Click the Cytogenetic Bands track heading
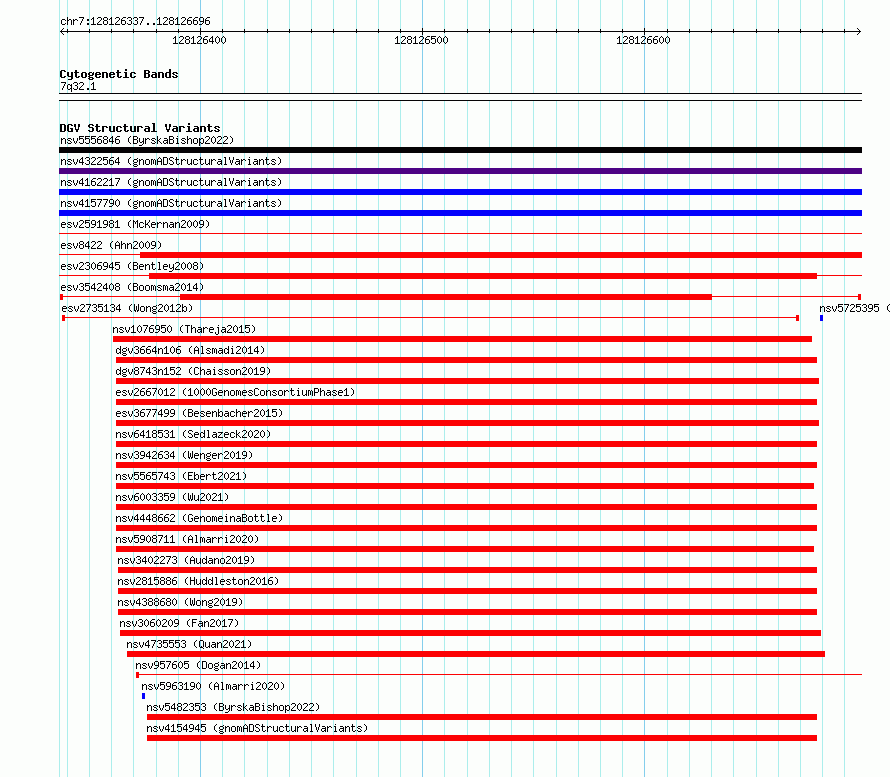Screen dimensions: 890x777 coord(119,74)
